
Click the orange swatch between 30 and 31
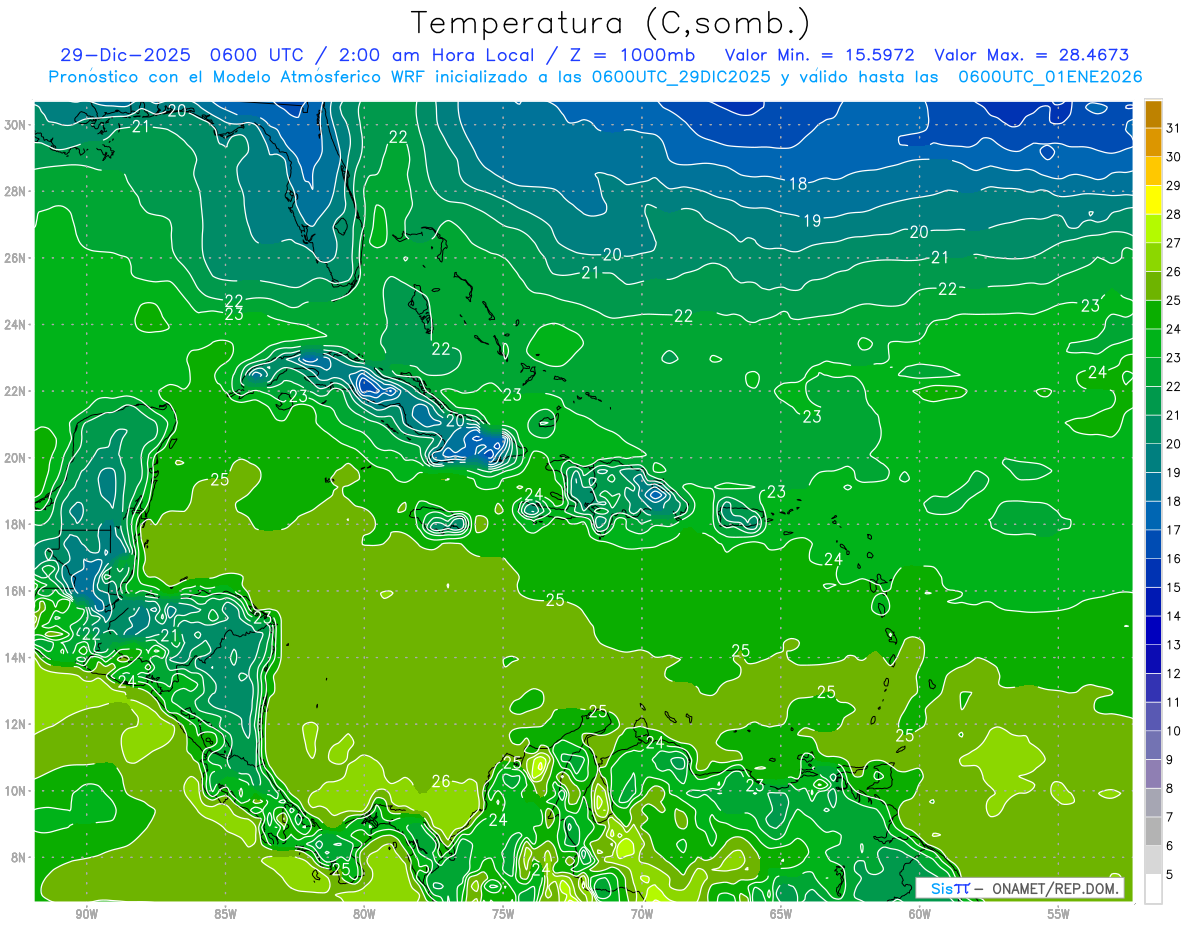(1154, 143)
